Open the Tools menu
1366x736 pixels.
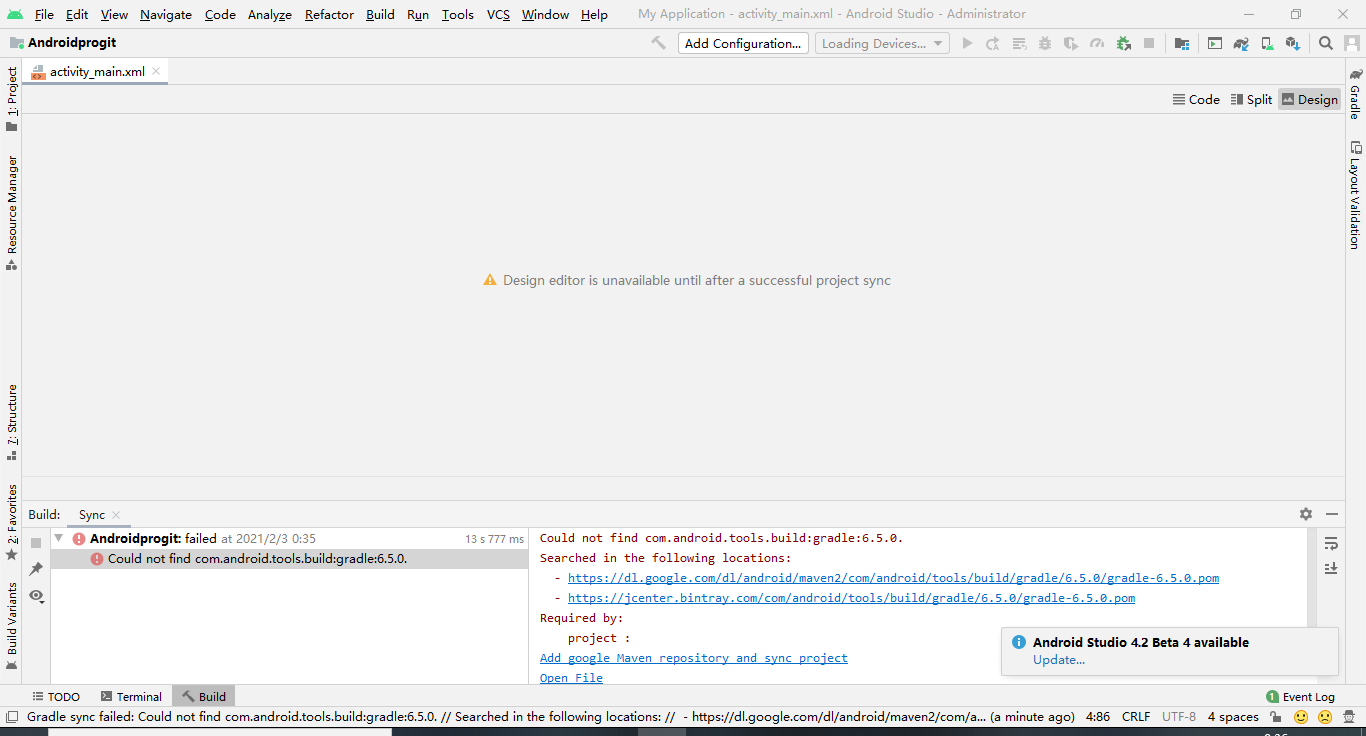click(x=458, y=14)
